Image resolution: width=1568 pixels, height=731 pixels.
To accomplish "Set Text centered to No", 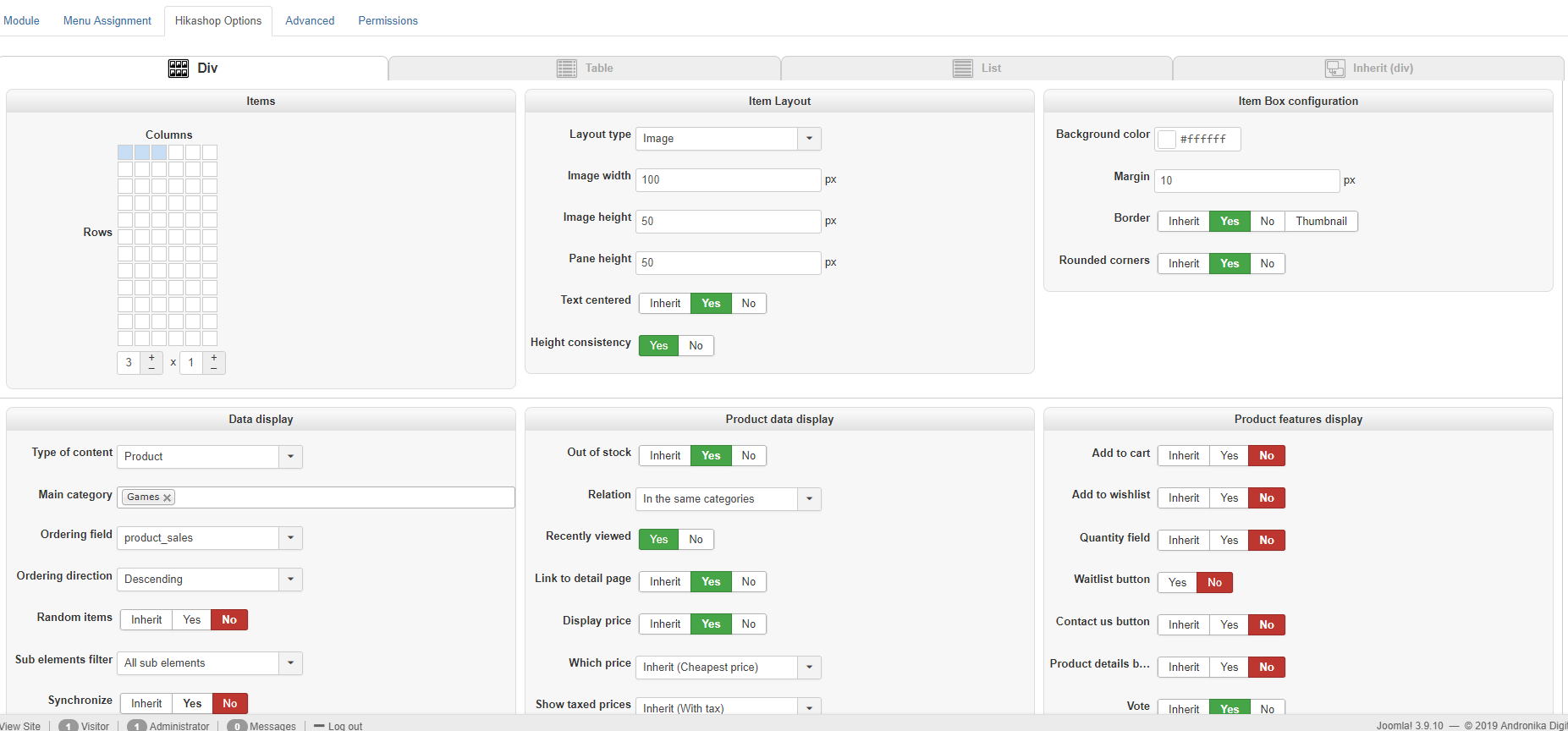I will pos(749,304).
